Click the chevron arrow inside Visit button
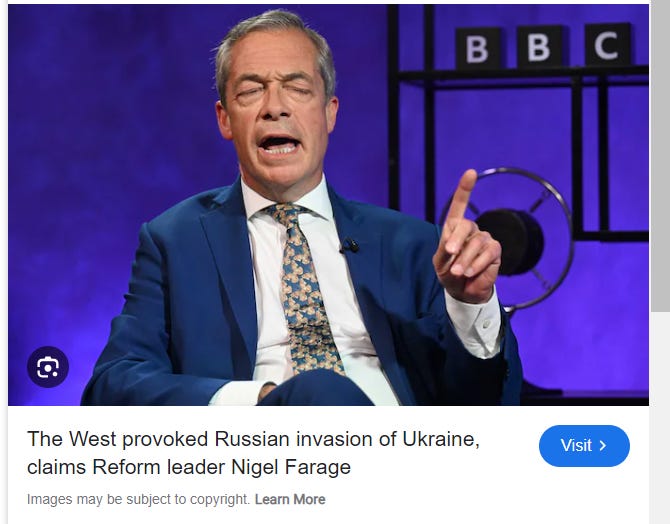Image resolution: width=670 pixels, height=524 pixels. pos(602,446)
